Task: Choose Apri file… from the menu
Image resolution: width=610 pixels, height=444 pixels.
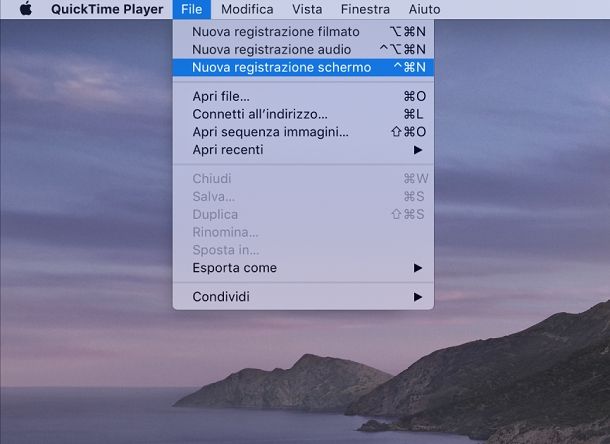Action: click(303, 96)
